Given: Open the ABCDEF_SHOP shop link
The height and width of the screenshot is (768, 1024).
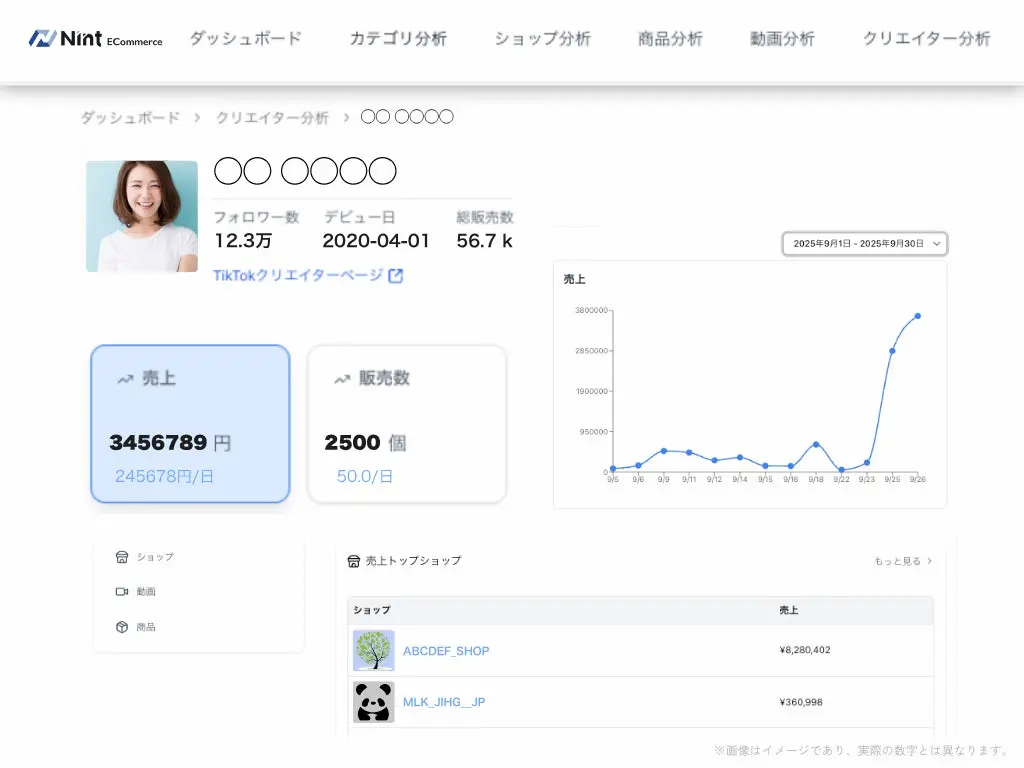Looking at the screenshot, I should click(x=446, y=651).
